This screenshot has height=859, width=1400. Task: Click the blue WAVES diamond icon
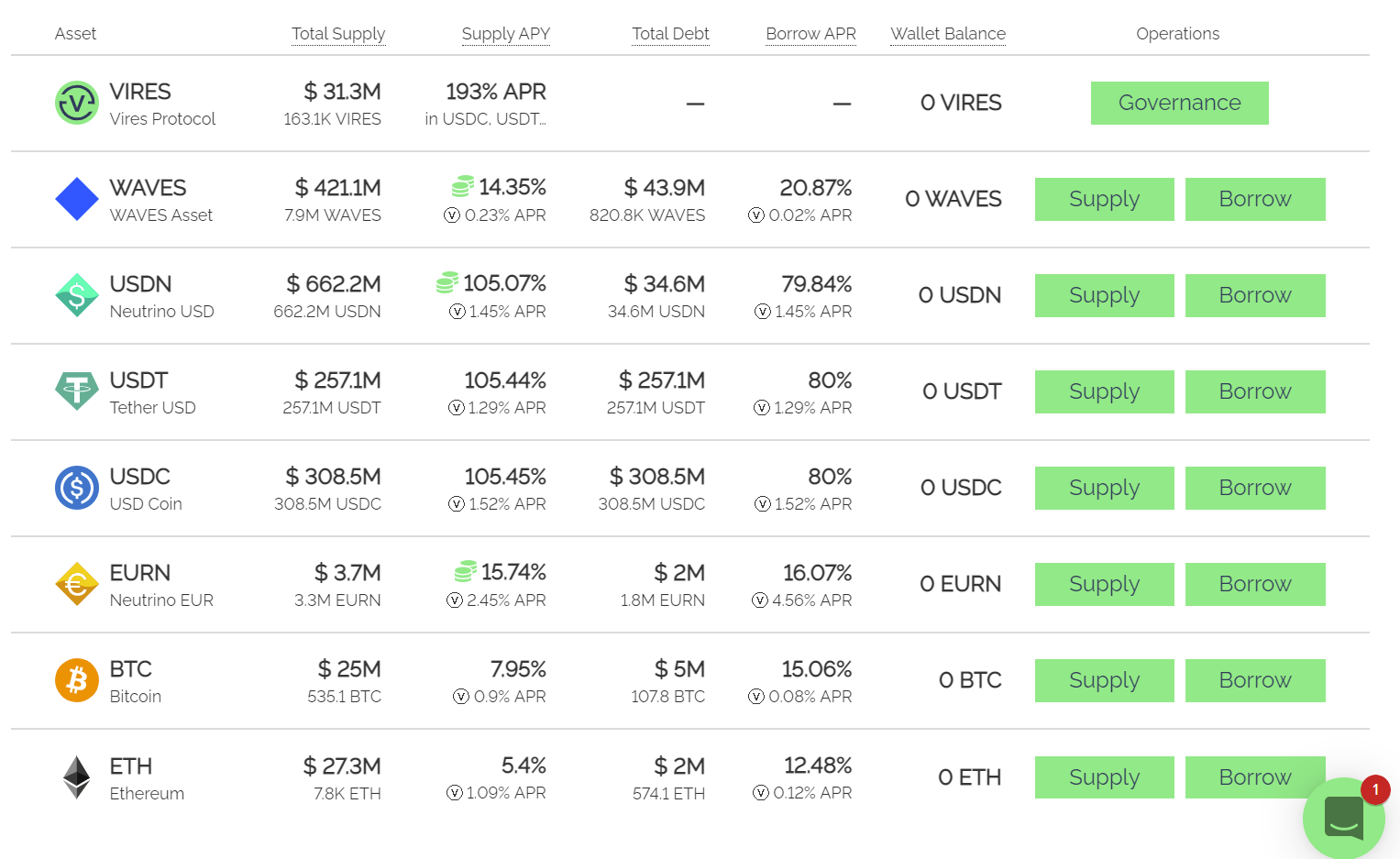tap(77, 199)
